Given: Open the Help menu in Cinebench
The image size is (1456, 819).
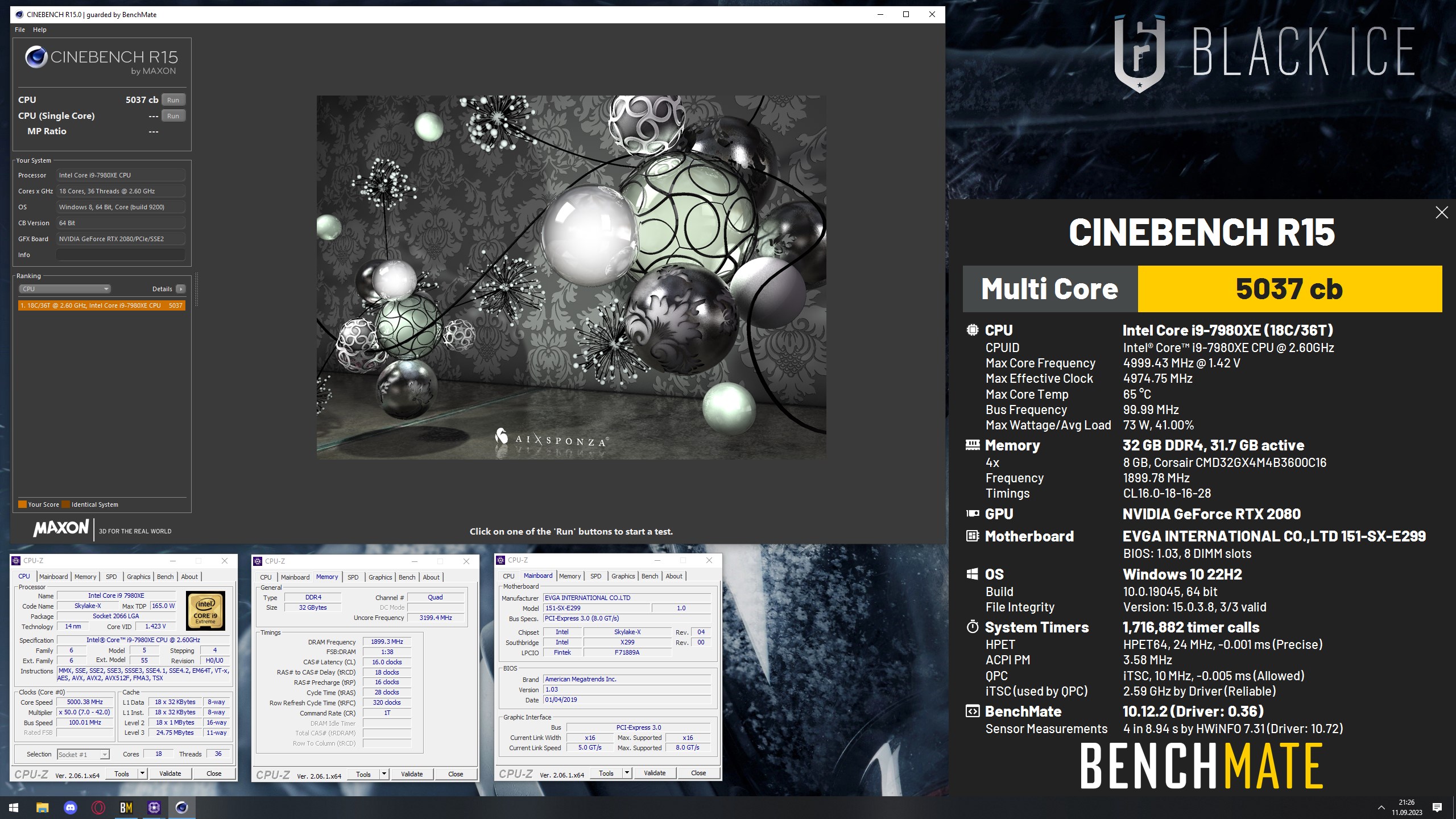Looking at the screenshot, I should pyautogui.click(x=40, y=30).
